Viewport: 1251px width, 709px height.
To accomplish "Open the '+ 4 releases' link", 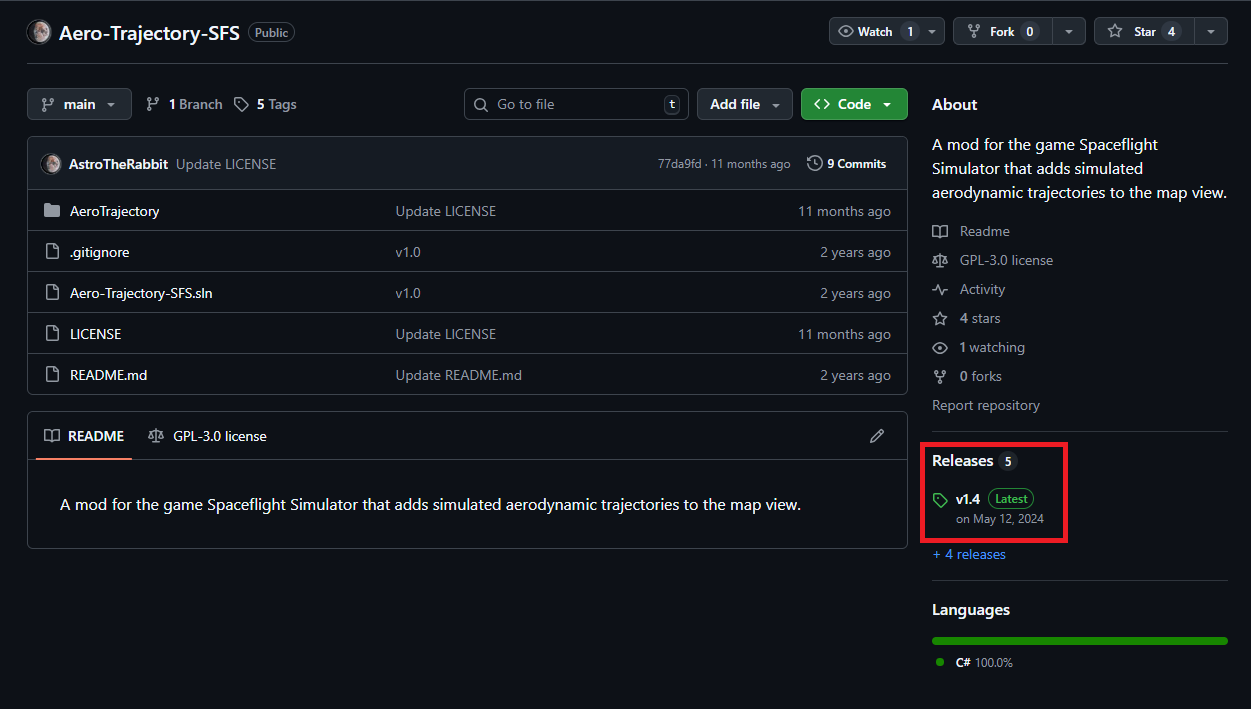I will point(969,554).
